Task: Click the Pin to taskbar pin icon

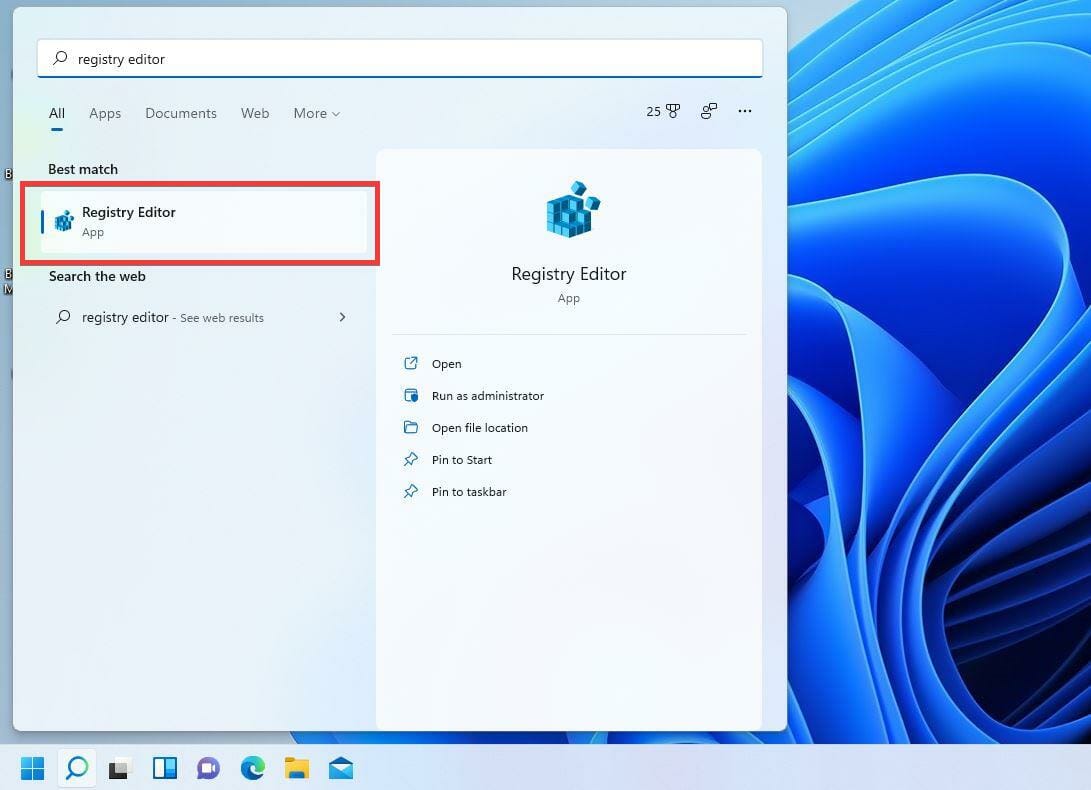Action: (x=411, y=491)
